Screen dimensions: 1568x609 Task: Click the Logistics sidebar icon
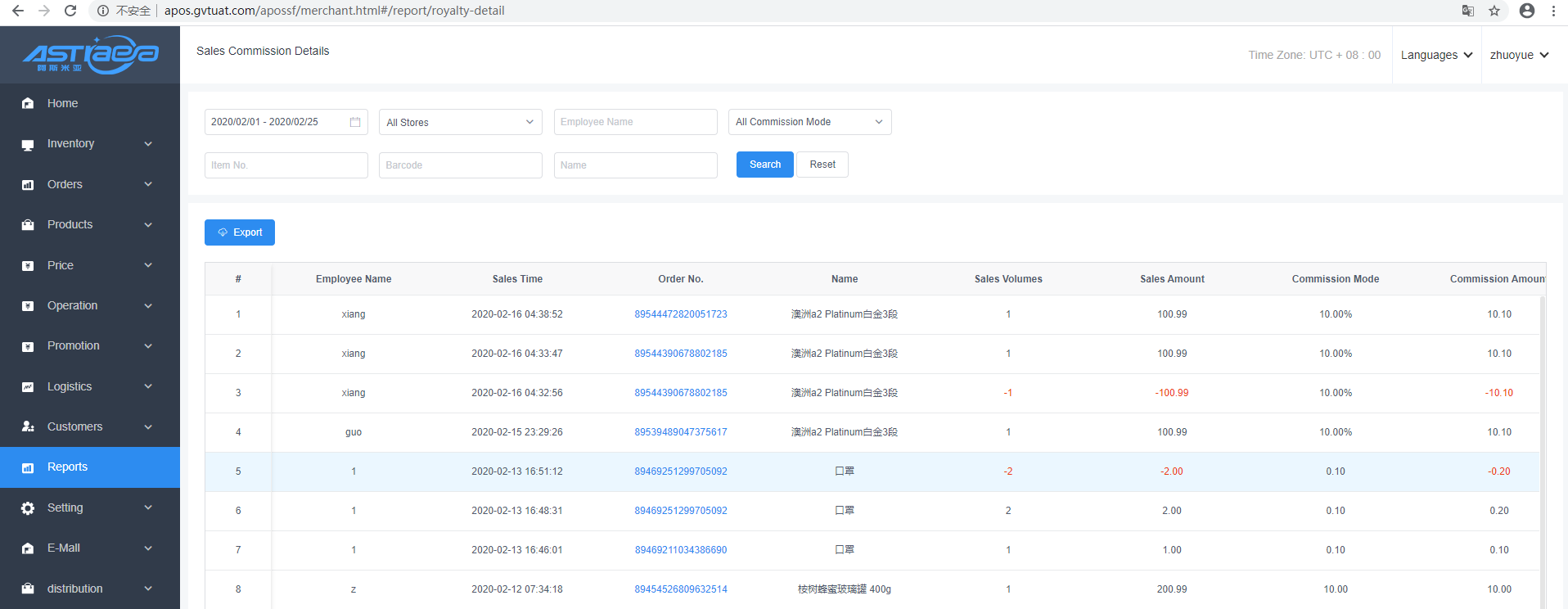pyautogui.click(x=28, y=386)
